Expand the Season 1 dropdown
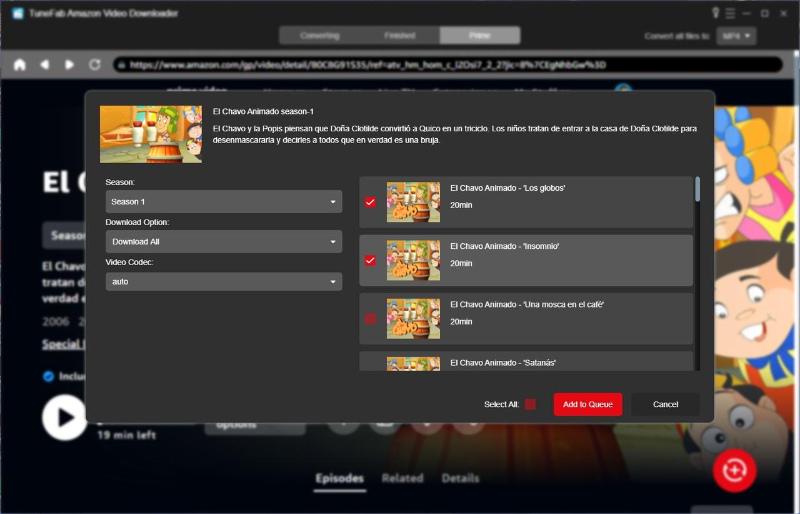This screenshot has width=800, height=514. click(x=224, y=202)
